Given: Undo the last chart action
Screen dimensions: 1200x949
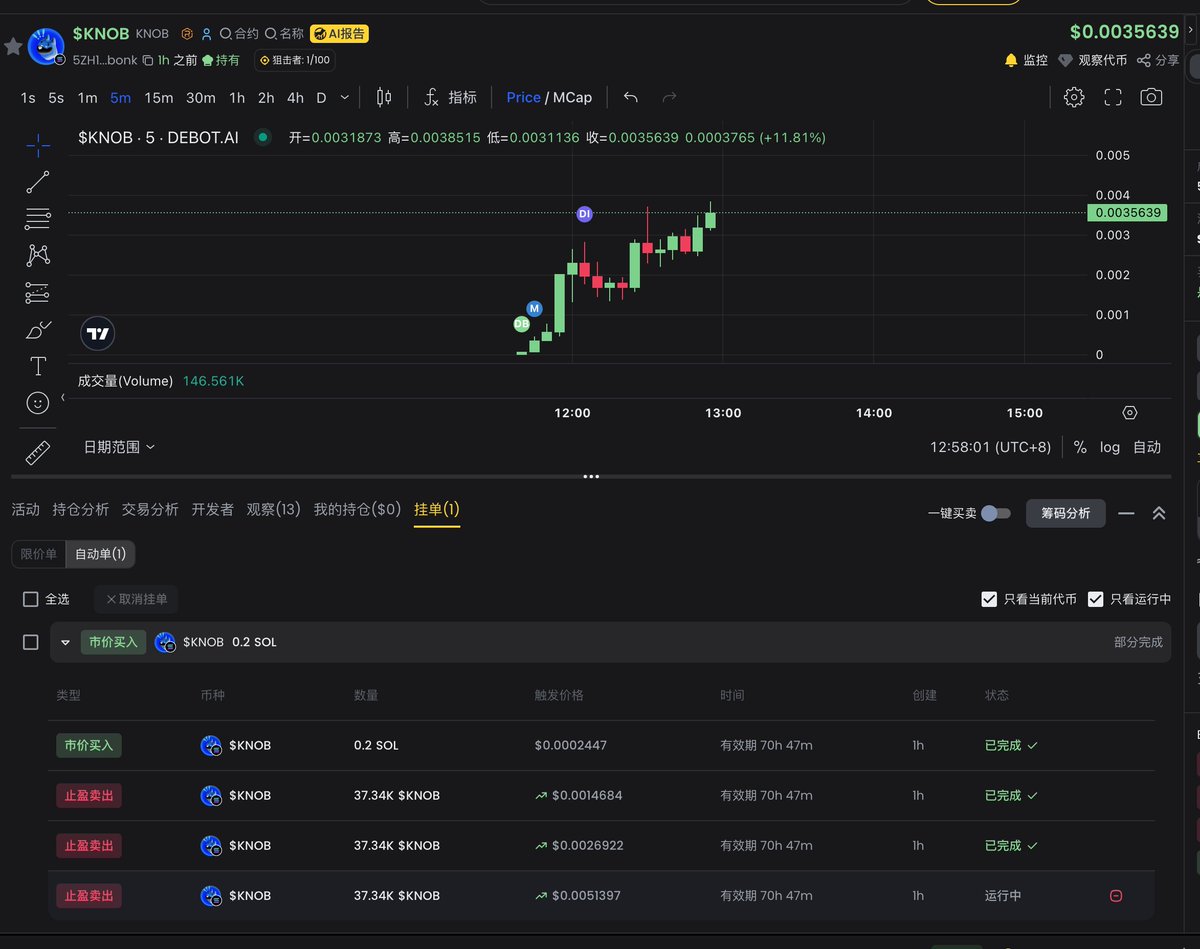Looking at the screenshot, I should click(x=631, y=97).
